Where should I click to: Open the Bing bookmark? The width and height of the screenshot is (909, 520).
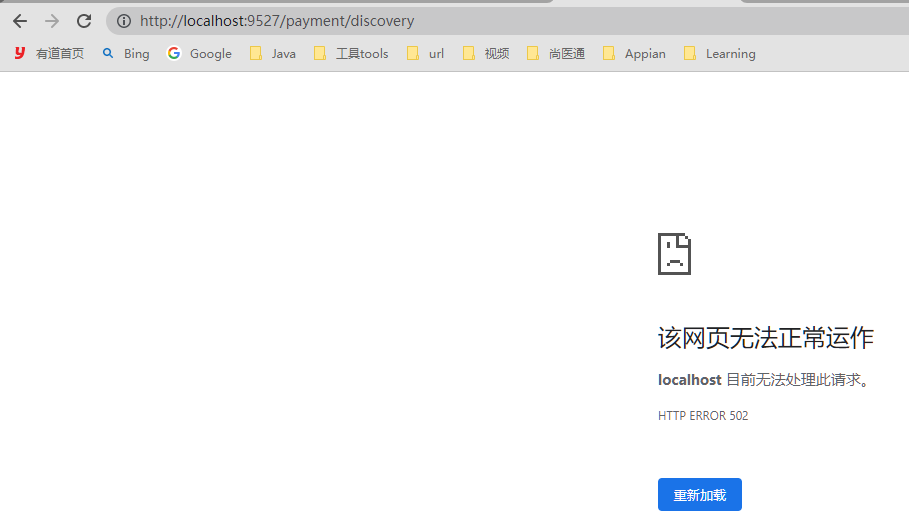point(126,53)
